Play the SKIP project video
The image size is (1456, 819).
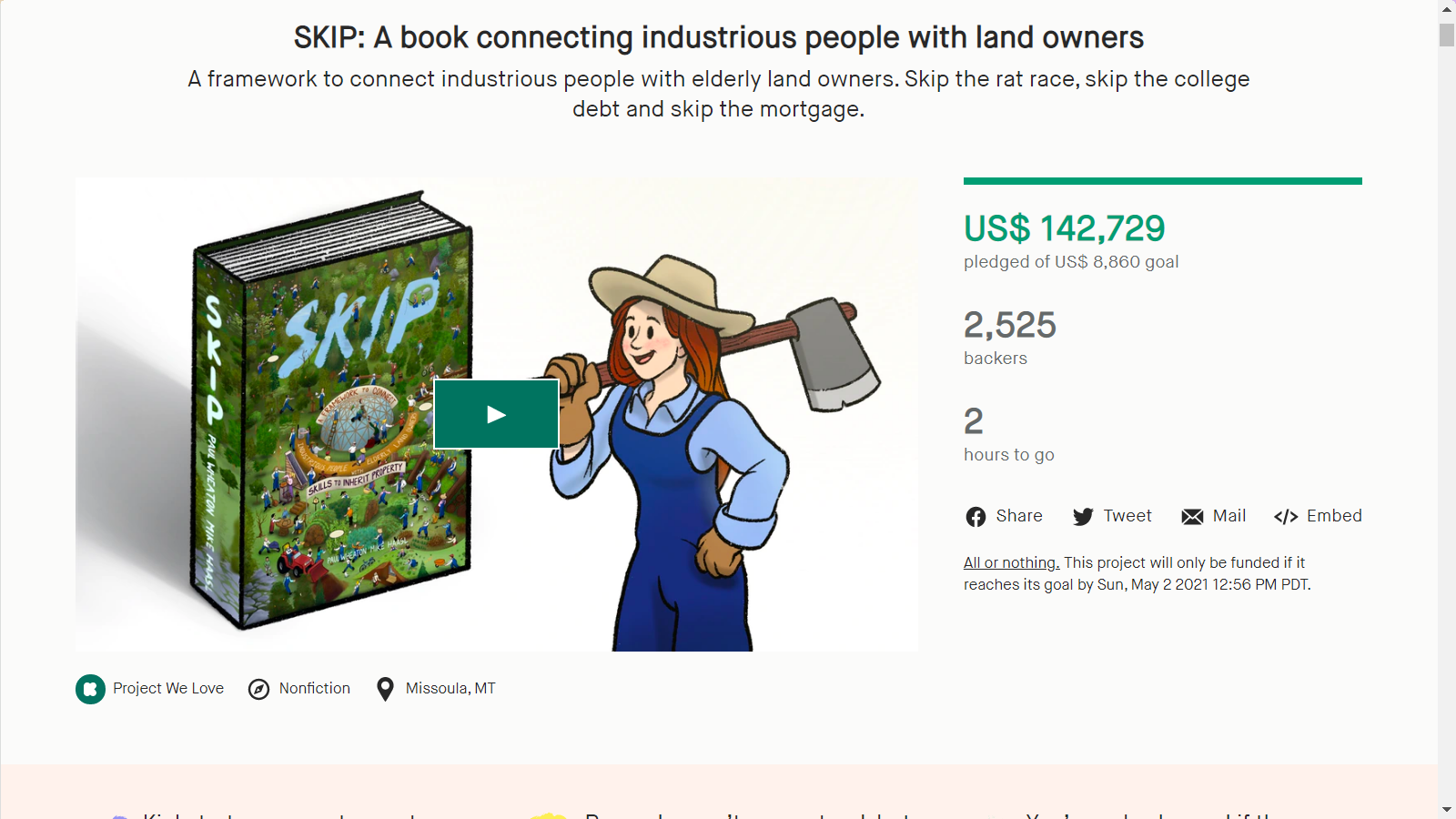click(x=496, y=414)
